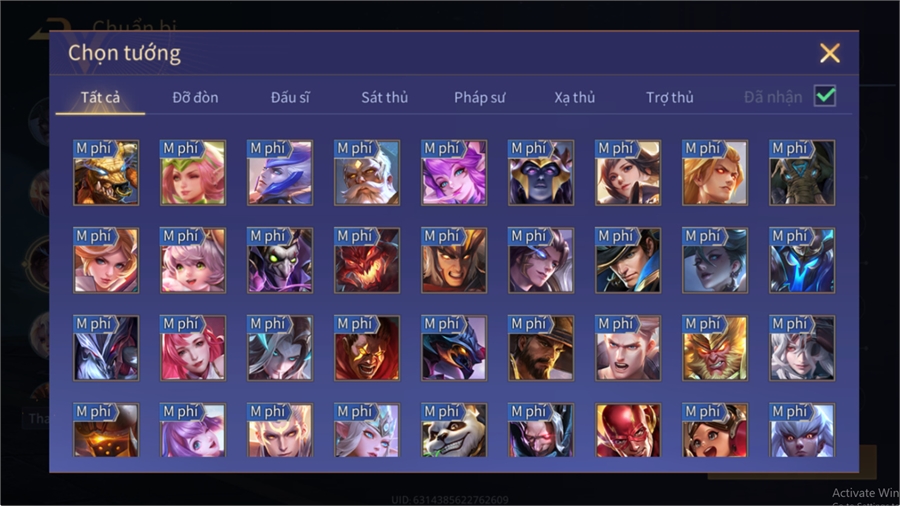Switch to the Đỡ đòn tab
900x506 pixels.
click(195, 98)
